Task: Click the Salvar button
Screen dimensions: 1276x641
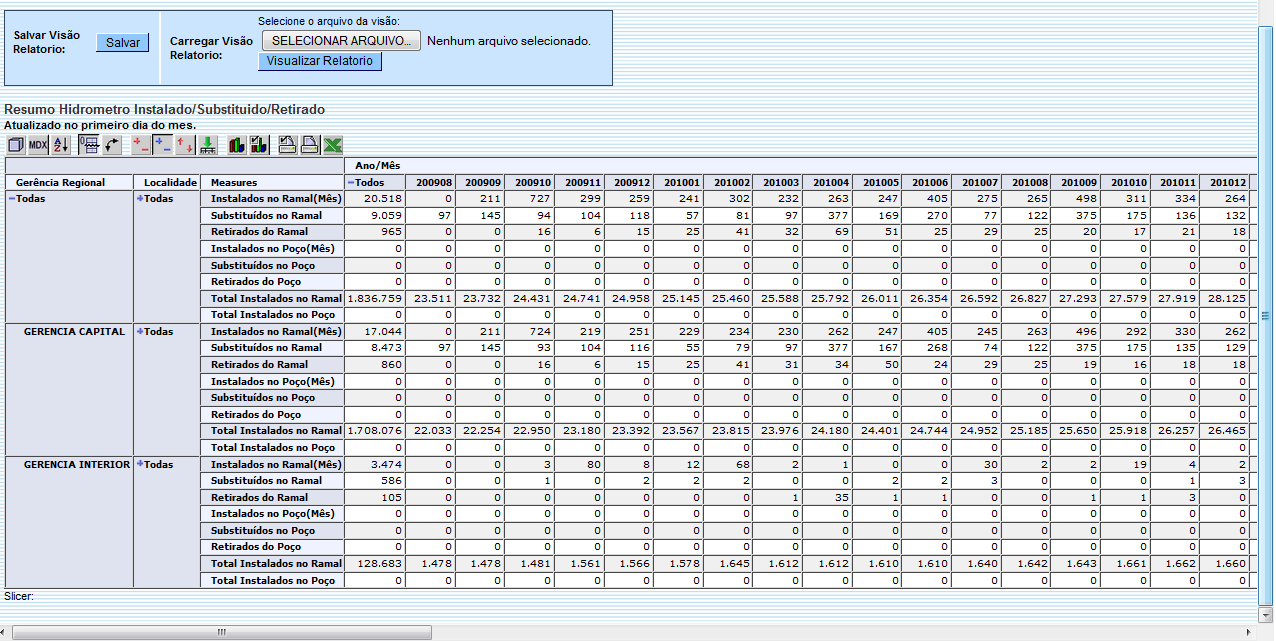Action: [x=121, y=42]
